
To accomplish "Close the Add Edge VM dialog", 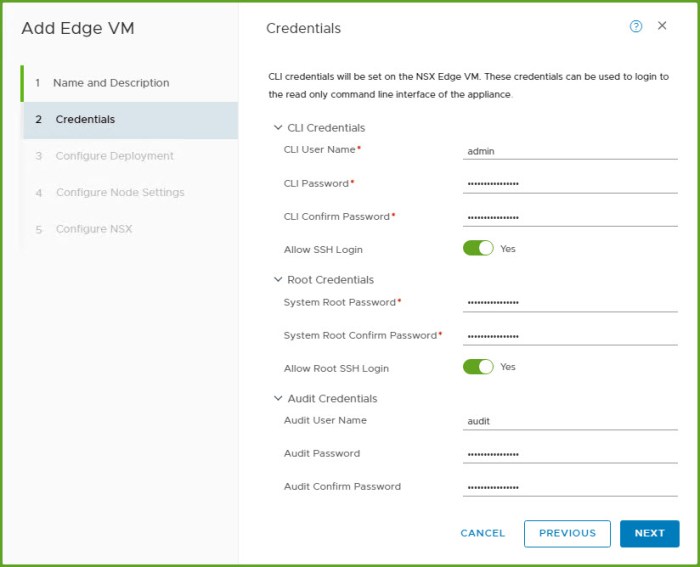I will pos(662,26).
